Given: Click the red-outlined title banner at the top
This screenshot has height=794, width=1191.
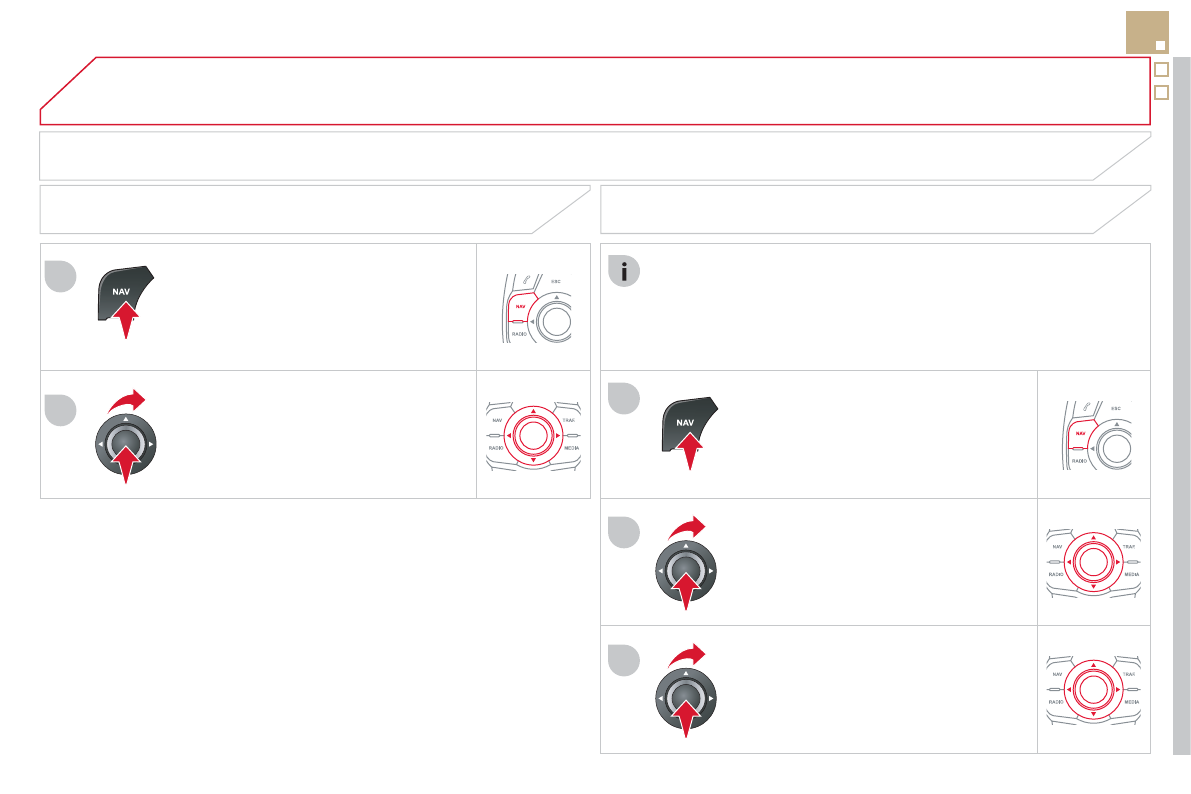Looking at the screenshot, I should point(594,91).
